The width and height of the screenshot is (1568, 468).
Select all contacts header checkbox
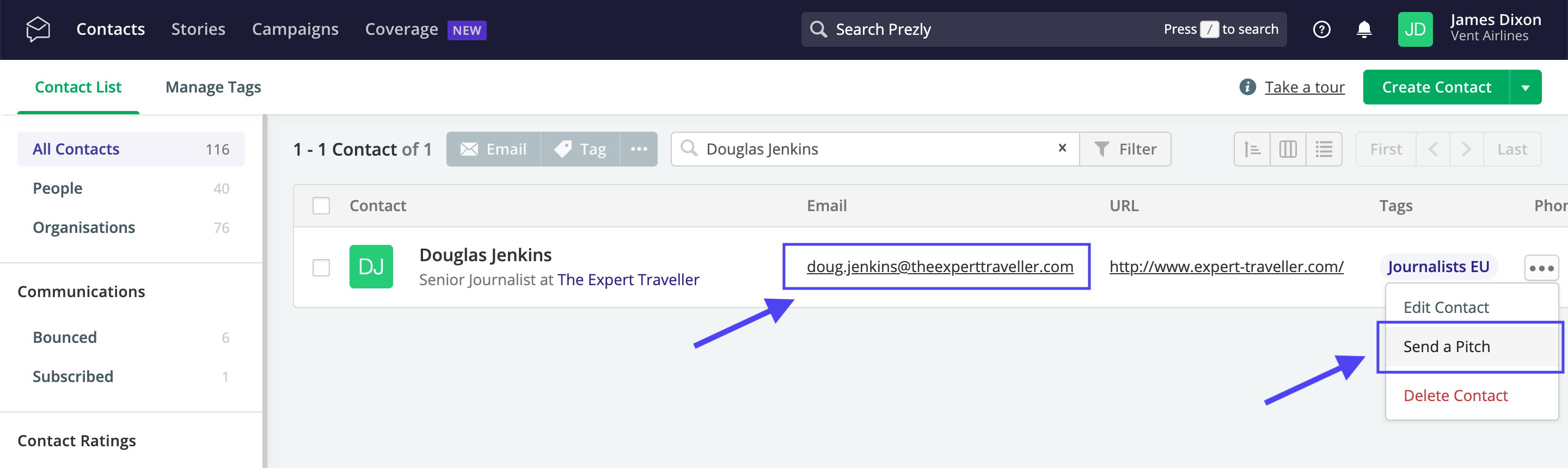pyautogui.click(x=321, y=206)
